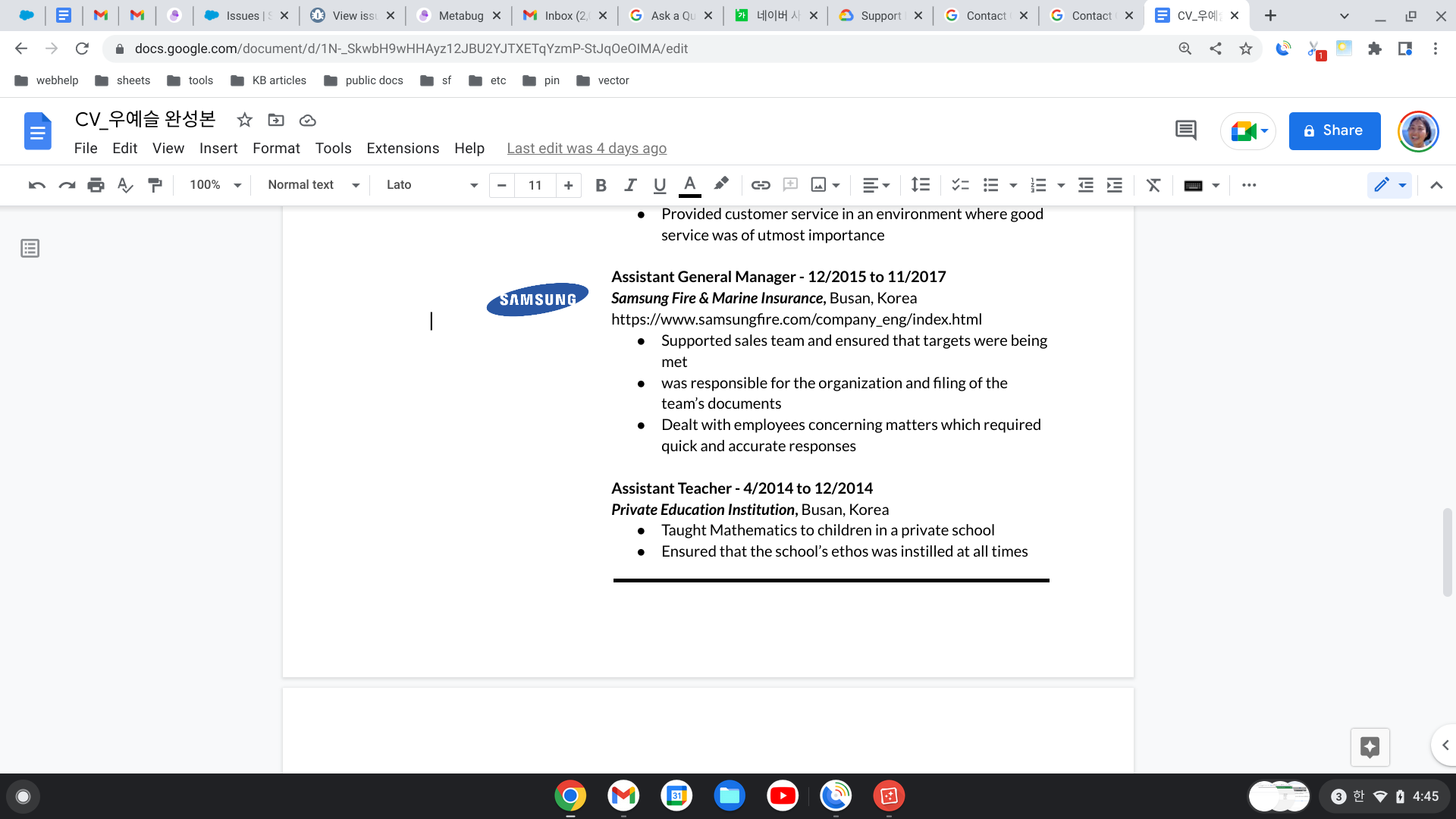
Task: Click the font size input field
Action: coord(535,185)
